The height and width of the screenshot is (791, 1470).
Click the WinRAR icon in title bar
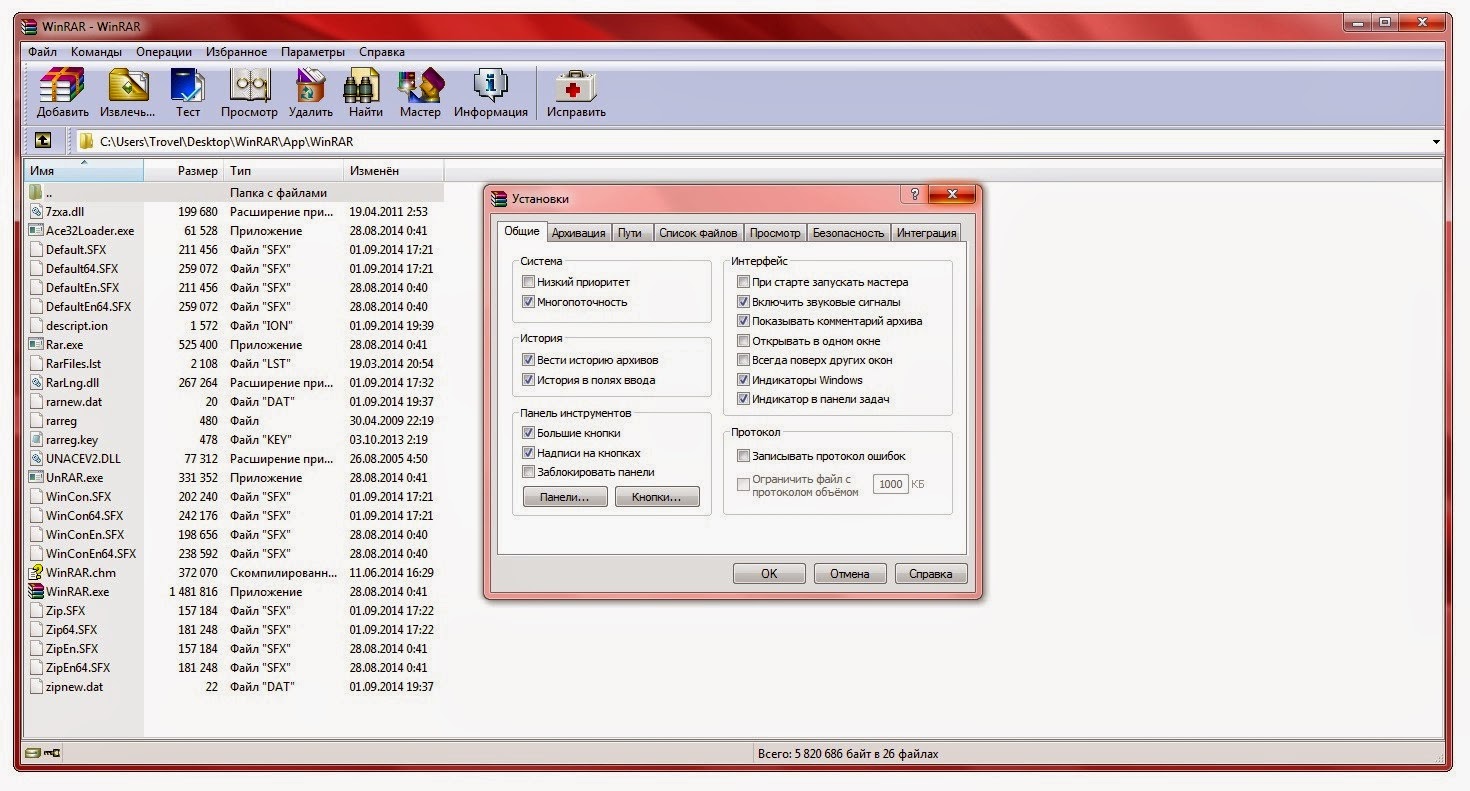pyautogui.click(x=30, y=26)
